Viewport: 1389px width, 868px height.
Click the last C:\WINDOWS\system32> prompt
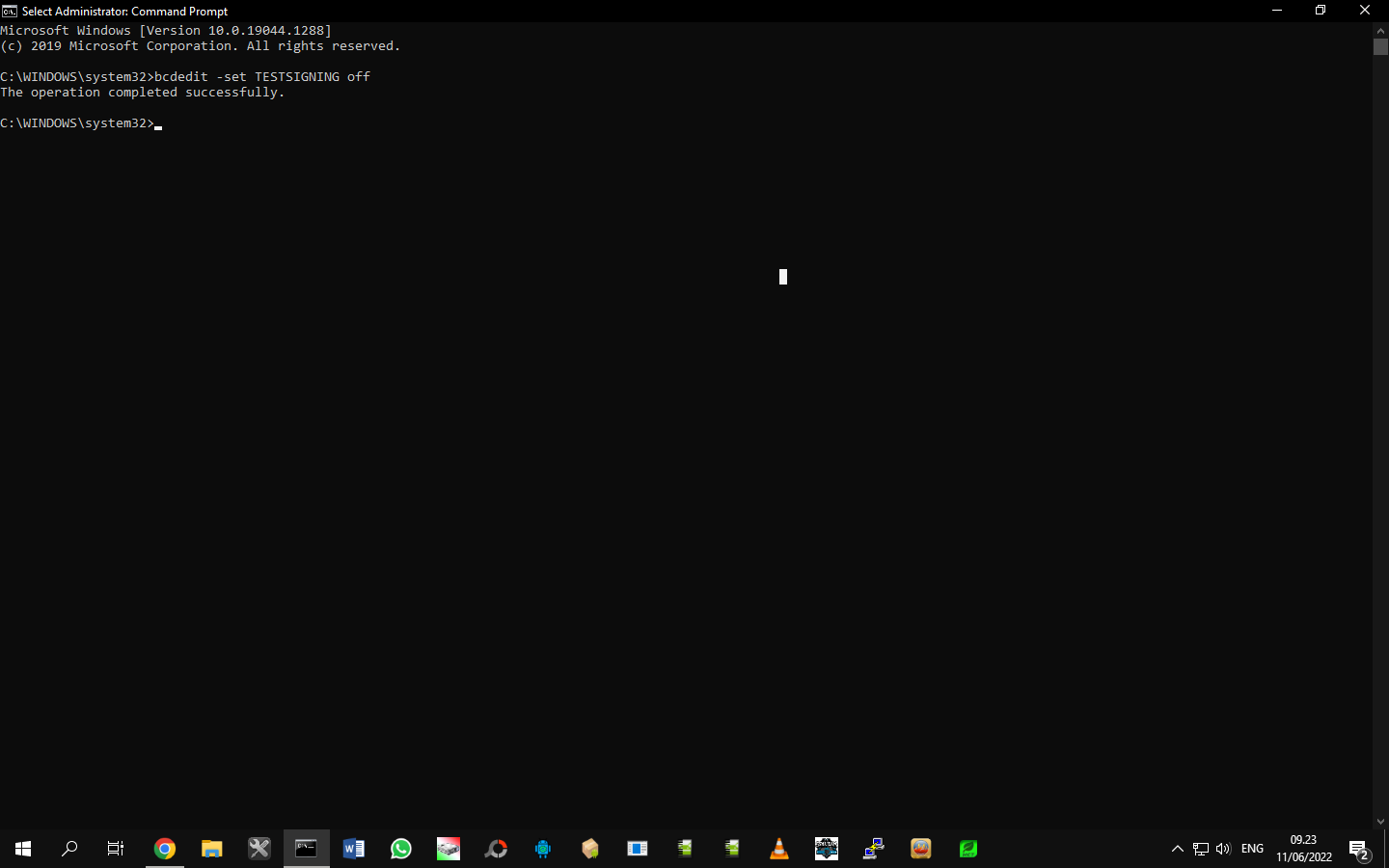[x=77, y=123]
